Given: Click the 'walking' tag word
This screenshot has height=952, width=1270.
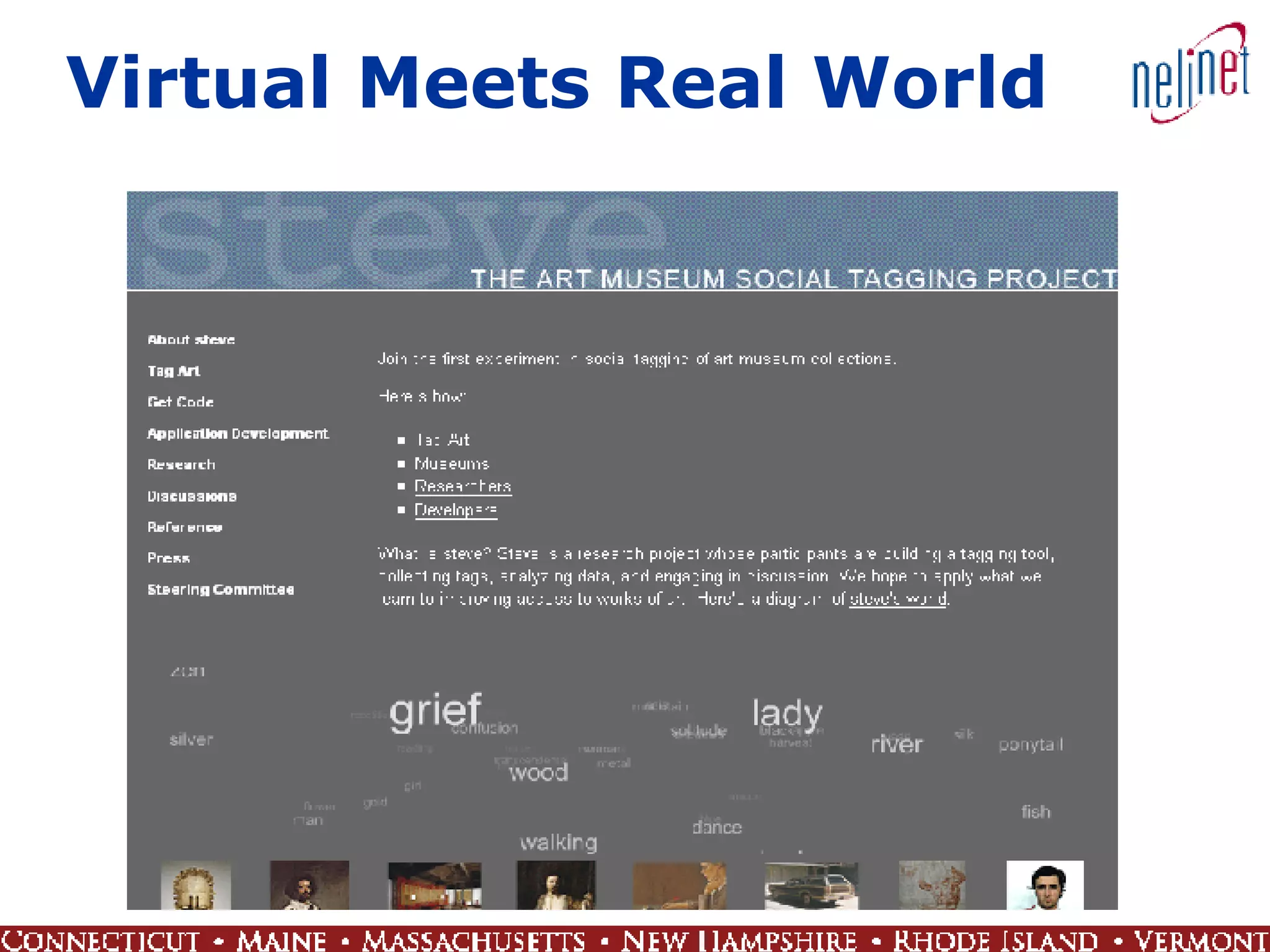Looking at the screenshot, I should click(x=559, y=842).
